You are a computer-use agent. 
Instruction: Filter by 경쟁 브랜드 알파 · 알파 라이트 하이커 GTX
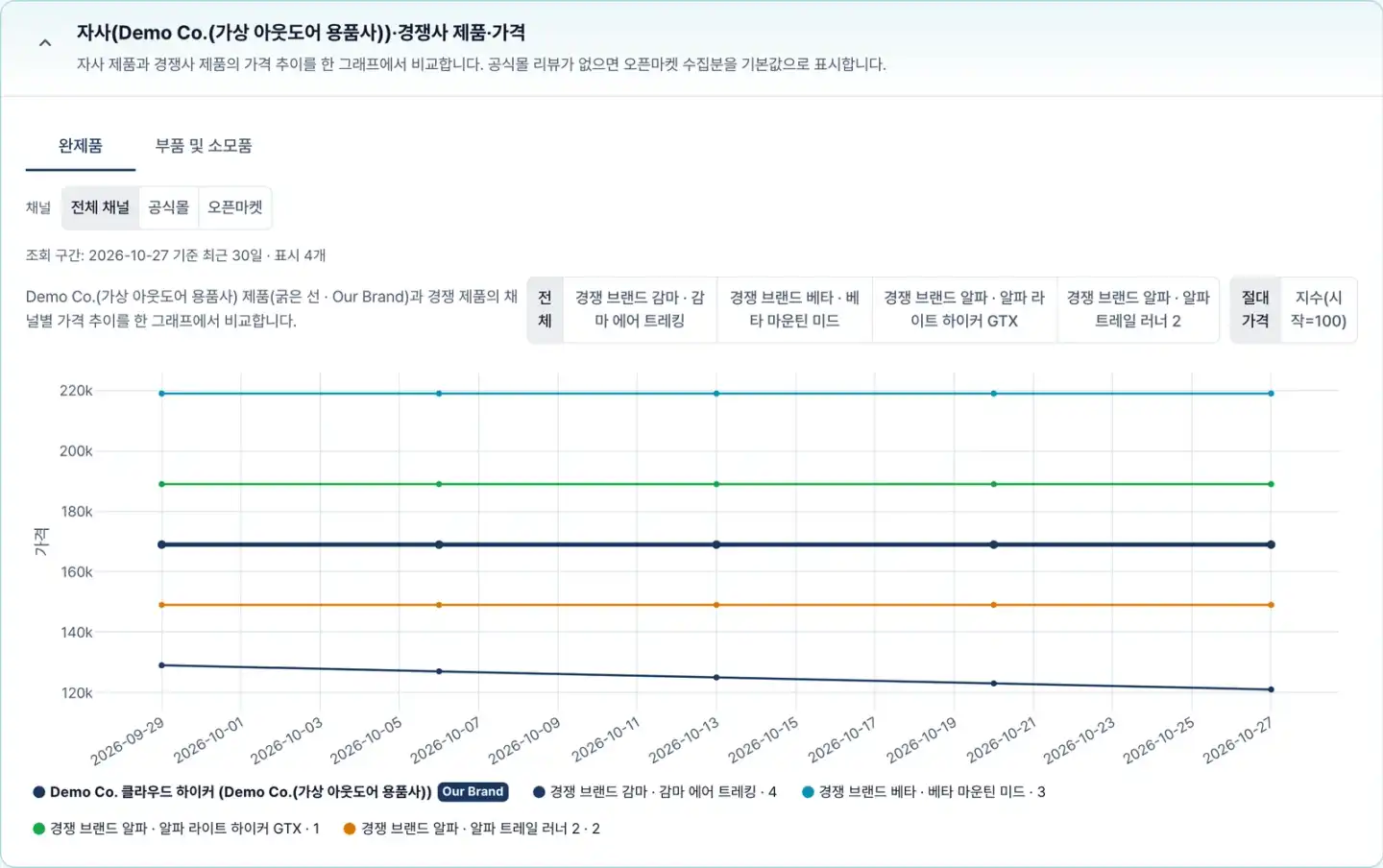964,309
